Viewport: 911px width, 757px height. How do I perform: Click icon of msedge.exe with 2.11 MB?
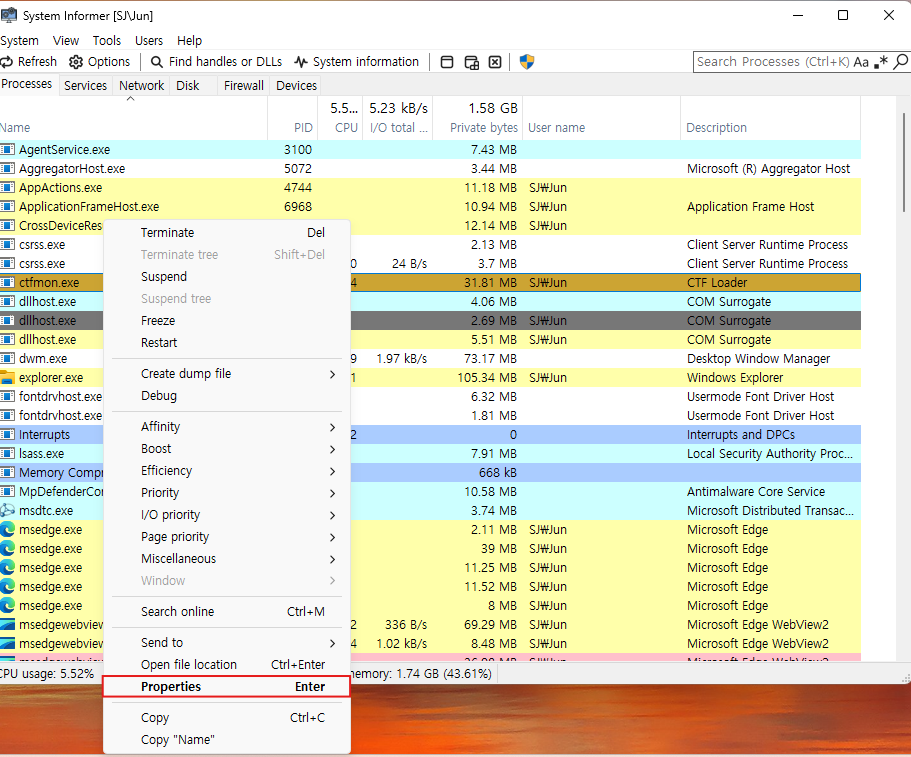pos(7,529)
